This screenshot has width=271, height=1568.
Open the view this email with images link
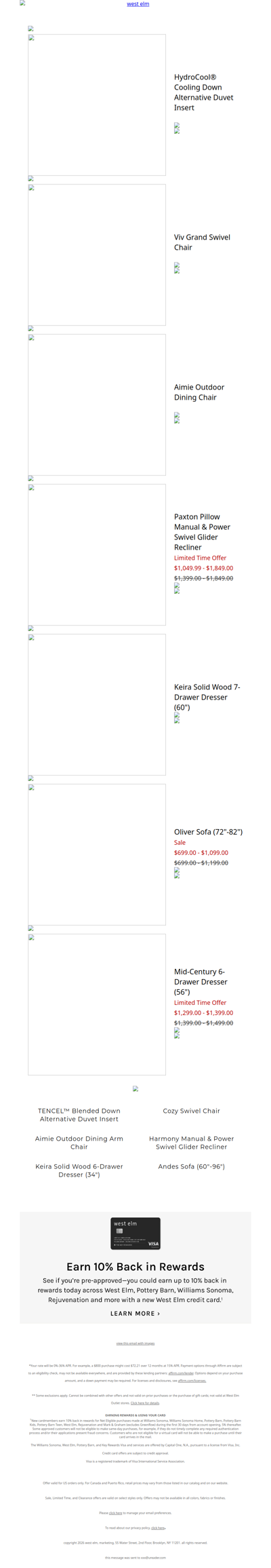135,1343
